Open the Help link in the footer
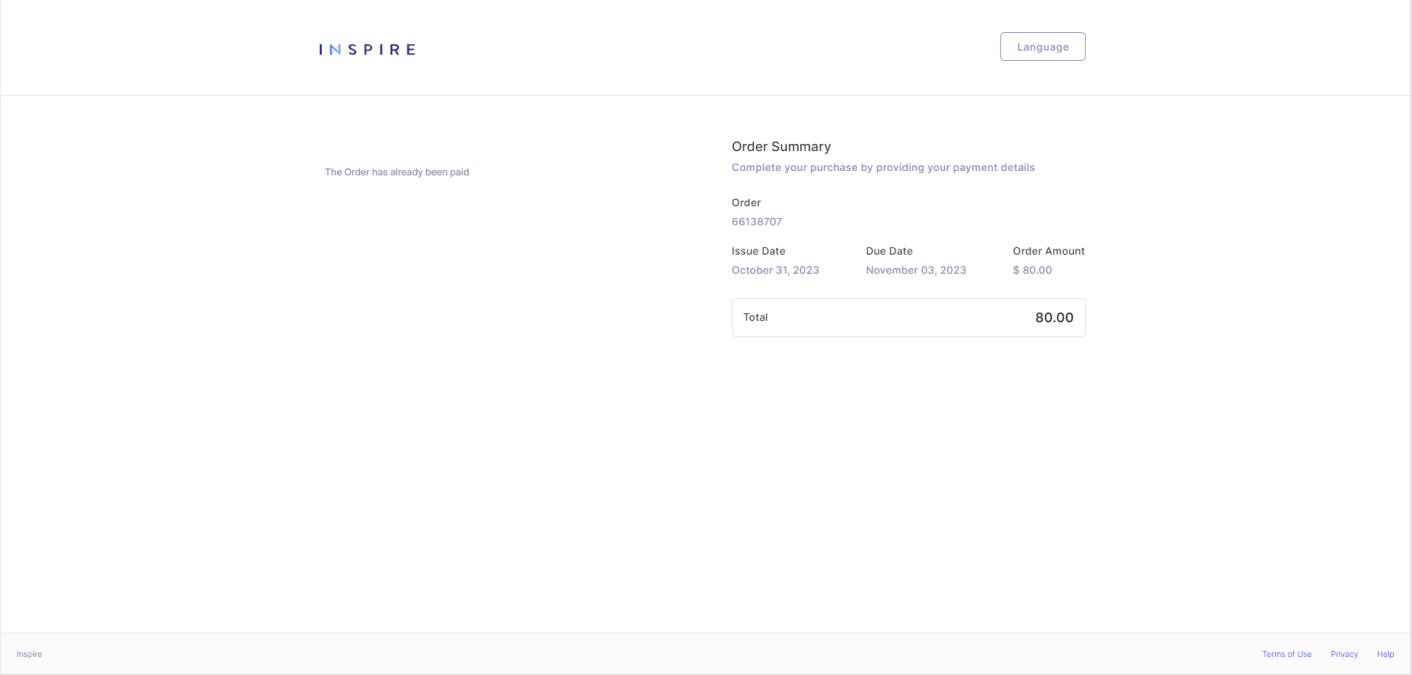This screenshot has width=1412, height=675. [1385, 654]
